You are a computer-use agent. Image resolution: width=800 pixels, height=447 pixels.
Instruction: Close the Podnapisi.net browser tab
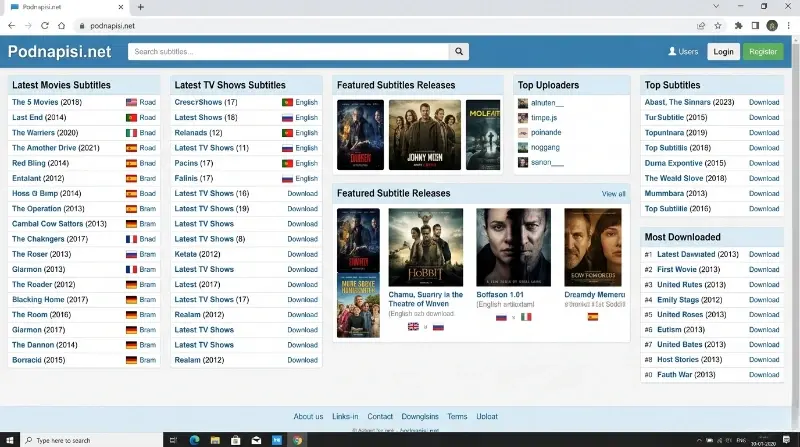[121, 7]
